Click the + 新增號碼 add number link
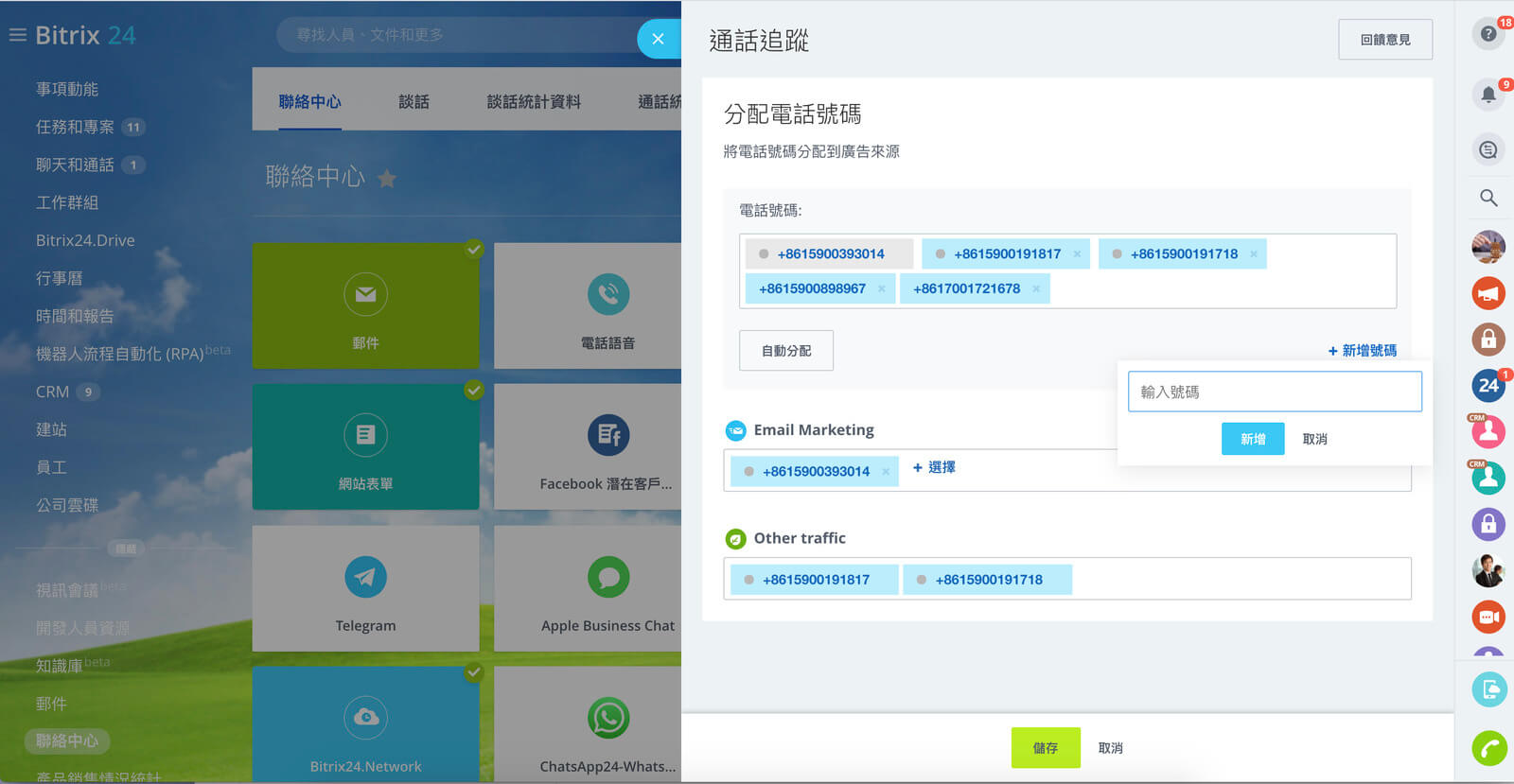Viewport: 1514px width, 784px height. (1363, 351)
